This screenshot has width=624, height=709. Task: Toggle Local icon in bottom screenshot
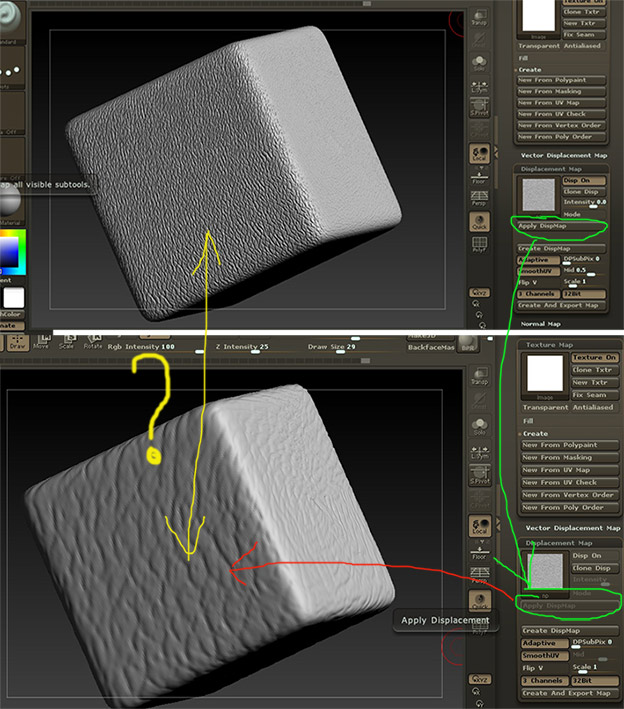tap(479, 525)
